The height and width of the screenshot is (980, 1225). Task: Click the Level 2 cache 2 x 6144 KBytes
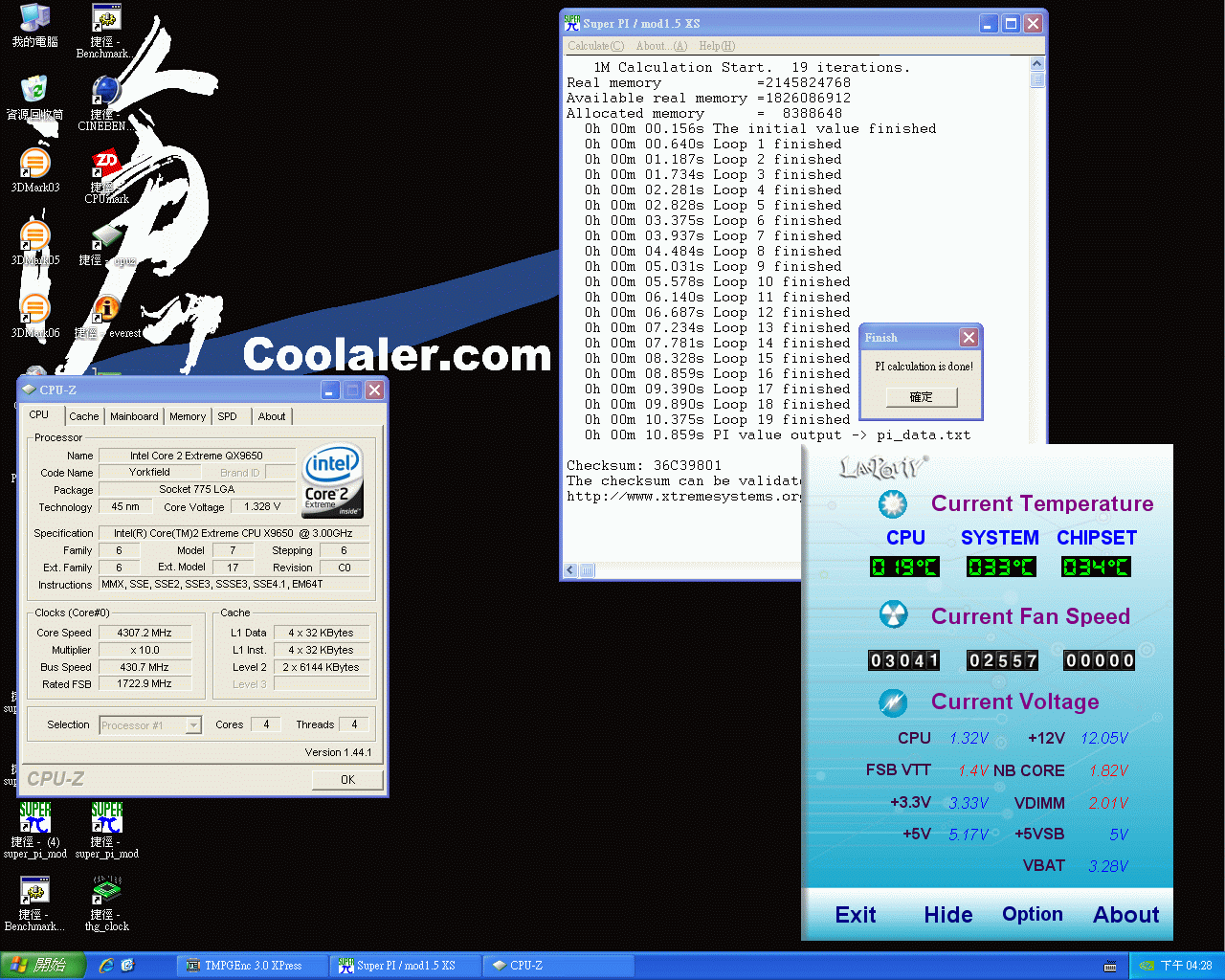pyautogui.click(x=321, y=667)
